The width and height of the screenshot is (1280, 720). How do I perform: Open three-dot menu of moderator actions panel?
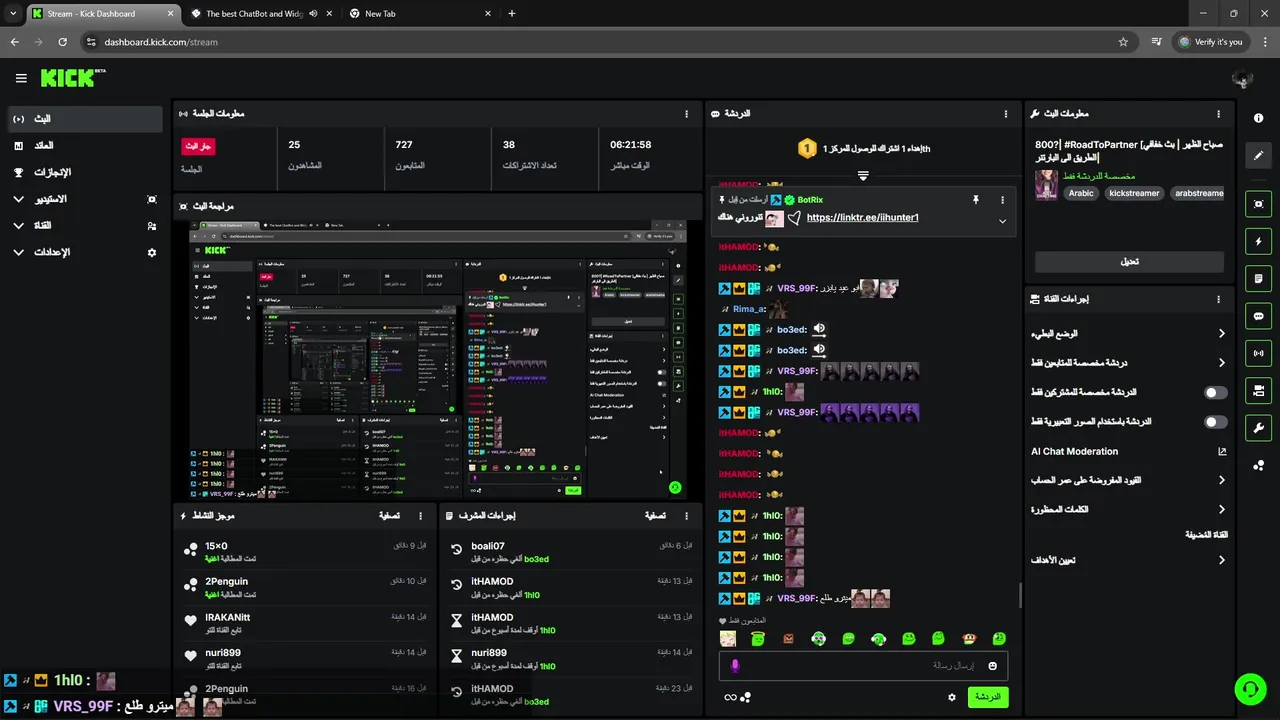pyautogui.click(x=686, y=516)
